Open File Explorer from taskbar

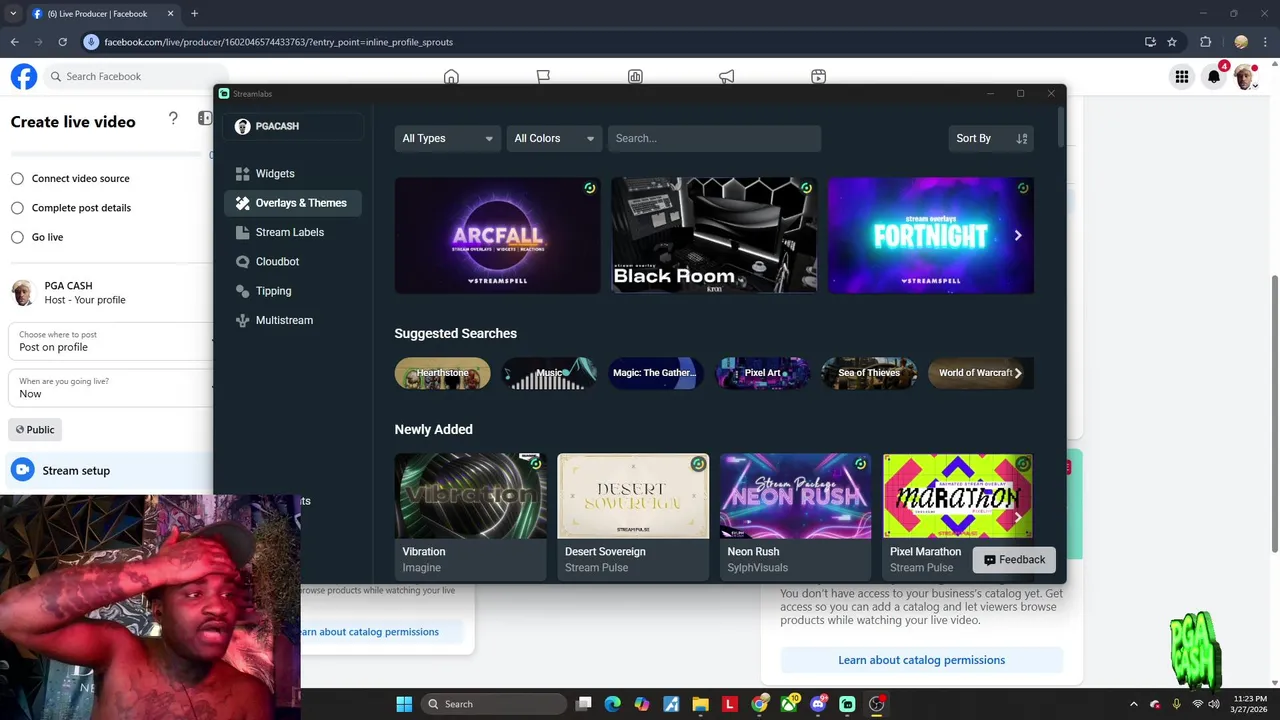pyautogui.click(x=700, y=704)
